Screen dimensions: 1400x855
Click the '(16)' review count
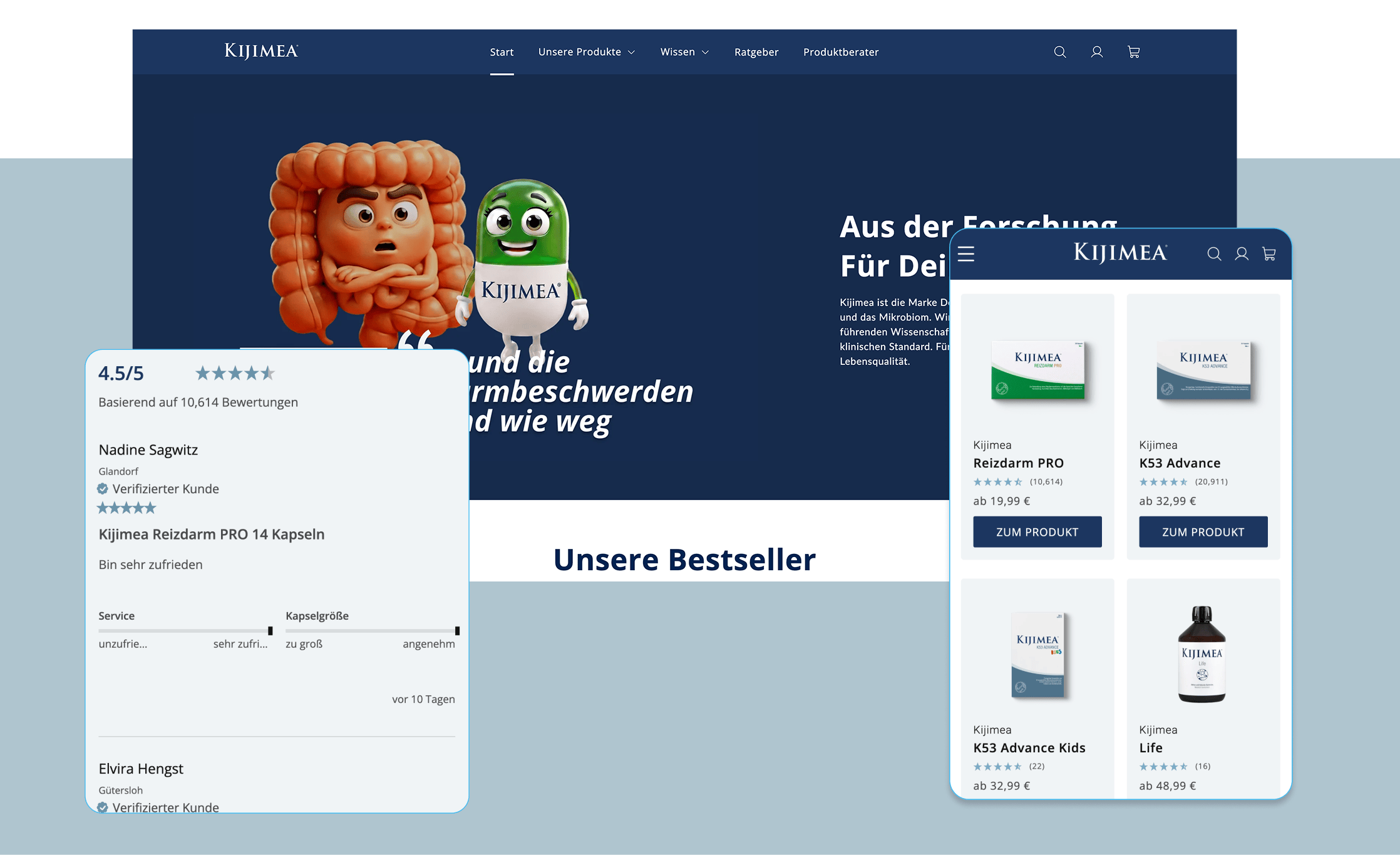click(x=1202, y=766)
